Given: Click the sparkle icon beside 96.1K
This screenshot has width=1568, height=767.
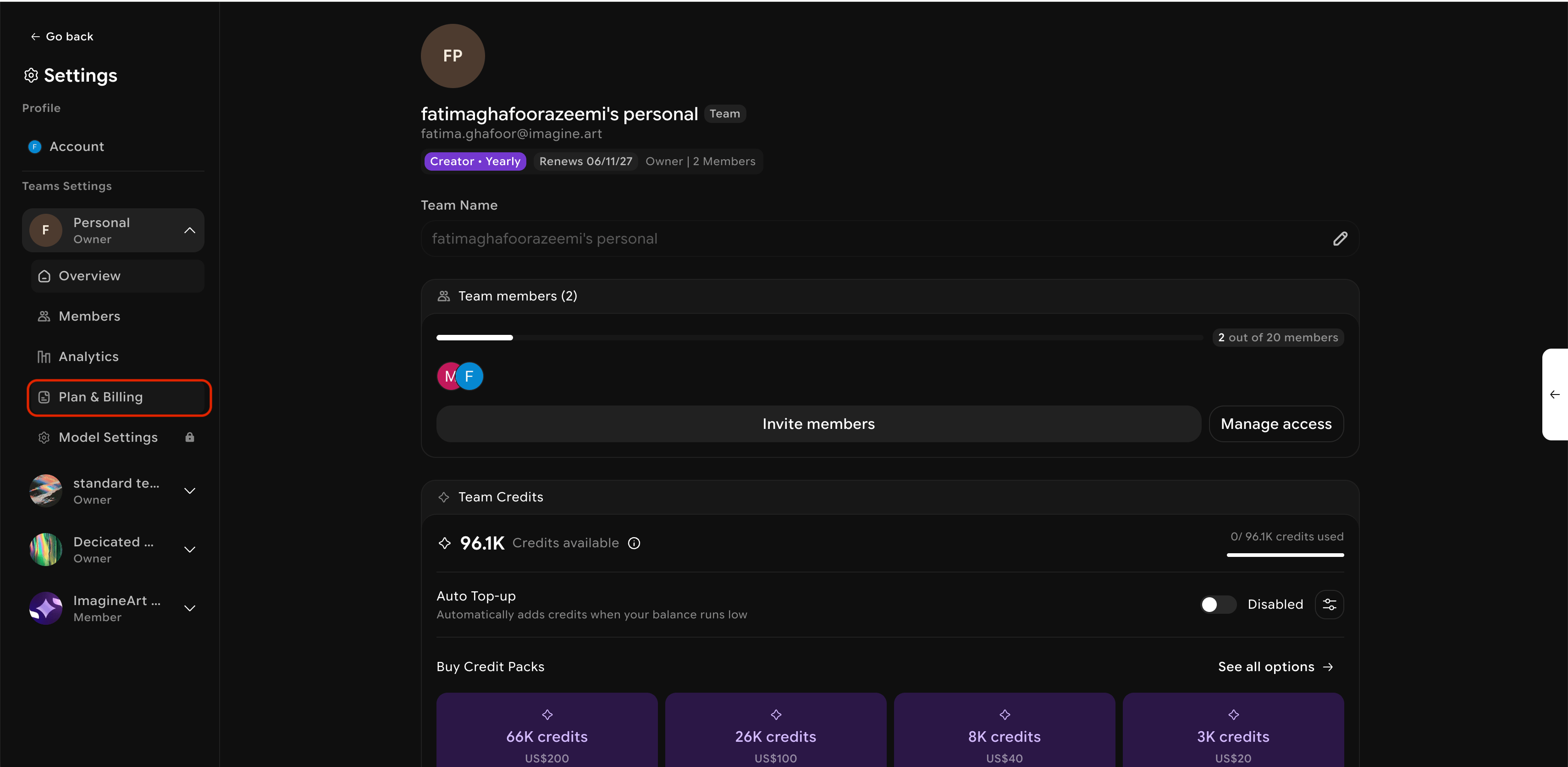Looking at the screenshot, I should point(445,543).
